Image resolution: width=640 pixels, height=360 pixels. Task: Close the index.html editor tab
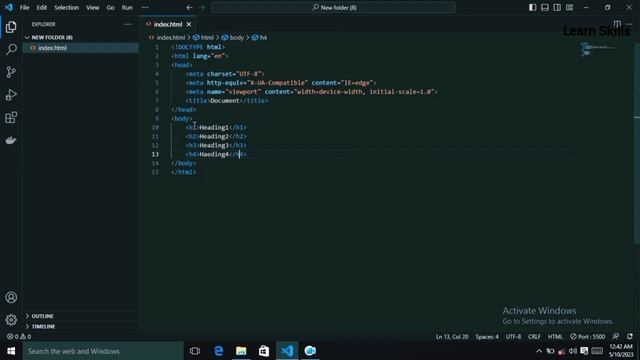tap(189, 24)
